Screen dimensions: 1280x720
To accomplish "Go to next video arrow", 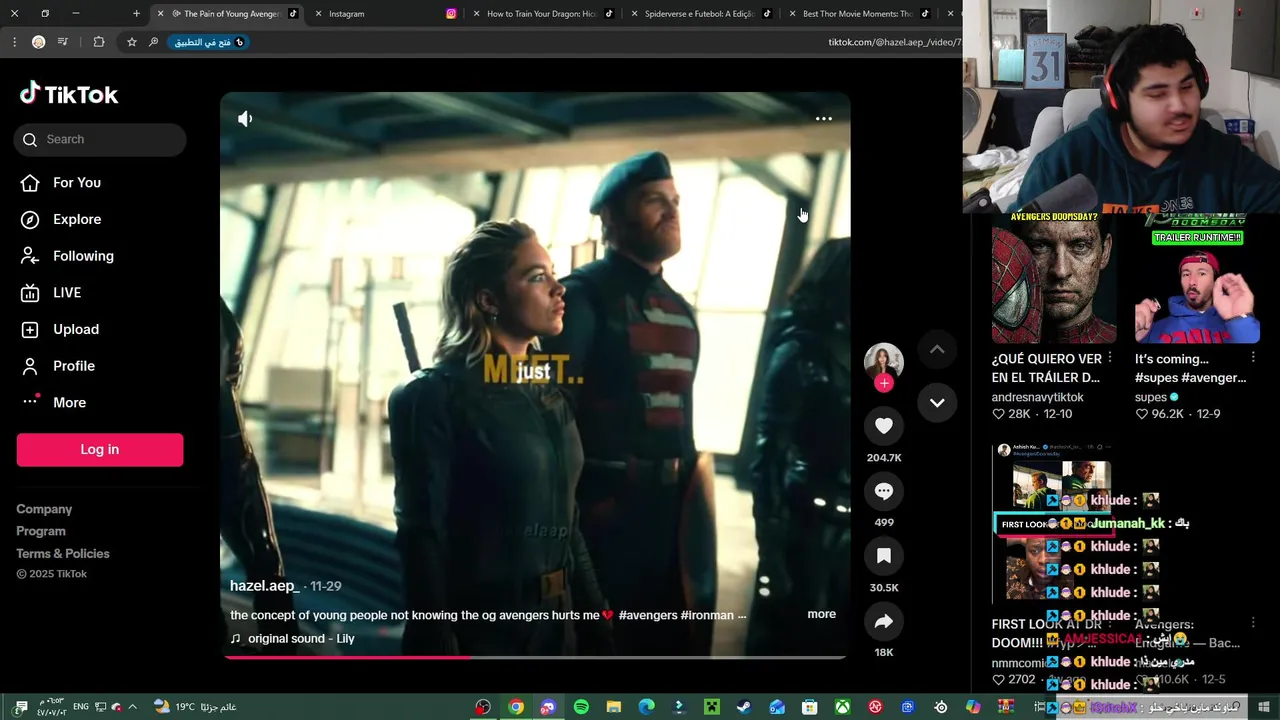I will click(937, 403).
